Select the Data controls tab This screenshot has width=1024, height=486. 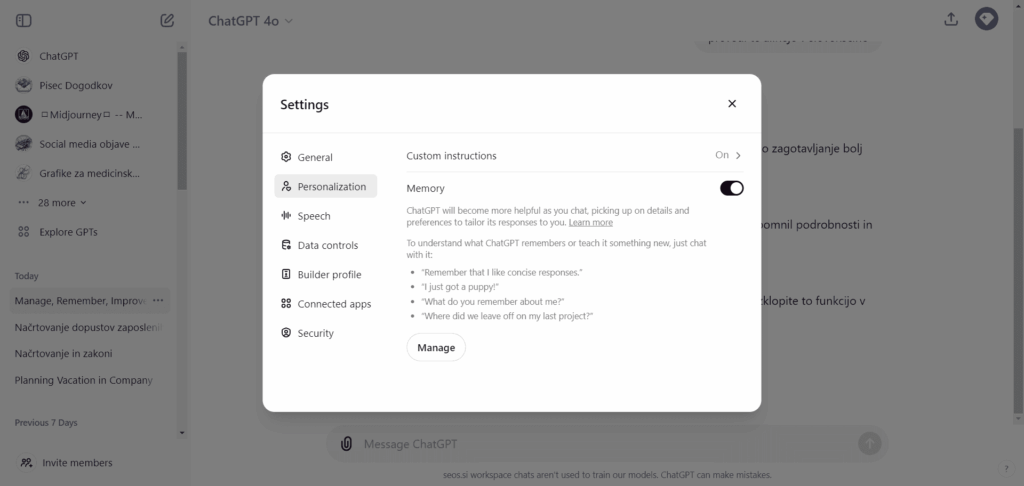pos(327,245)
